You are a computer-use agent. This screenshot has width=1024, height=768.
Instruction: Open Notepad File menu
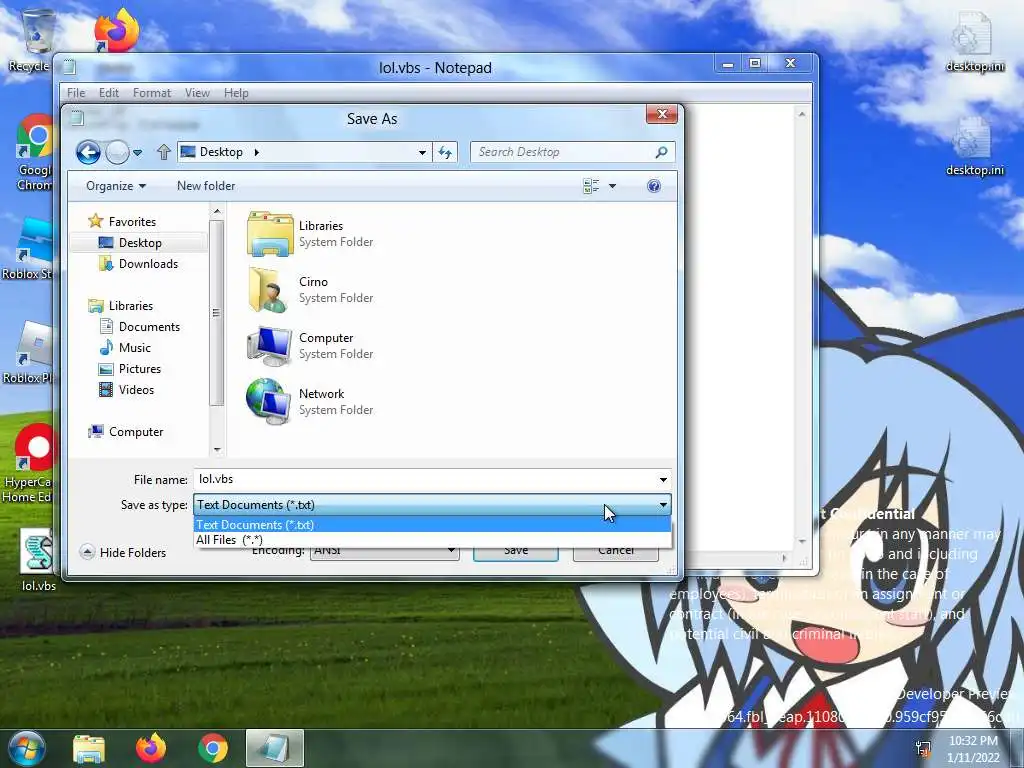point(76,93)
